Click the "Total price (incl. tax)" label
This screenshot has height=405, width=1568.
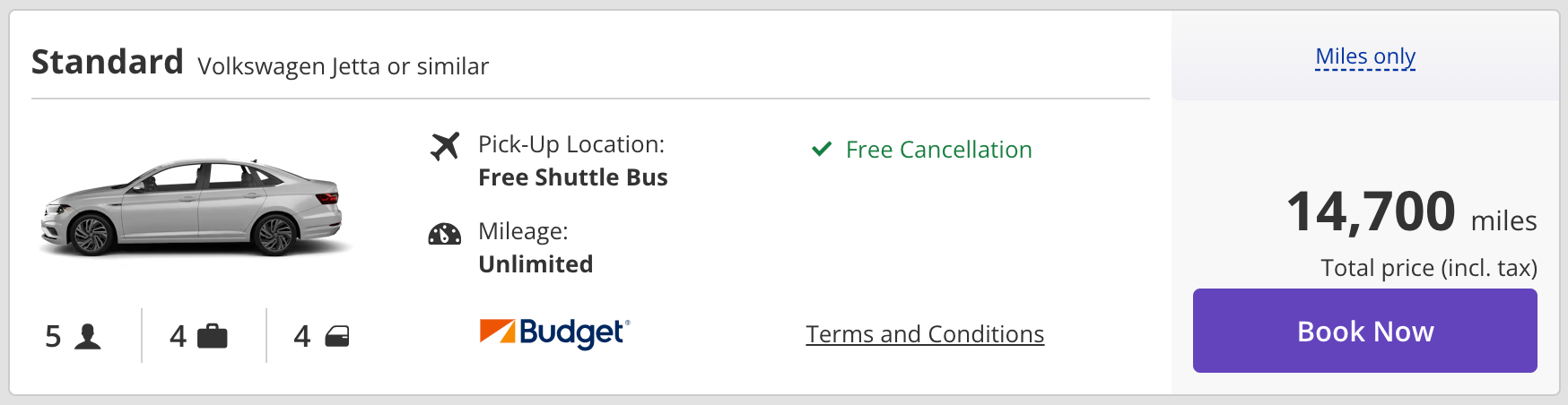click(x=1429, y=268)
